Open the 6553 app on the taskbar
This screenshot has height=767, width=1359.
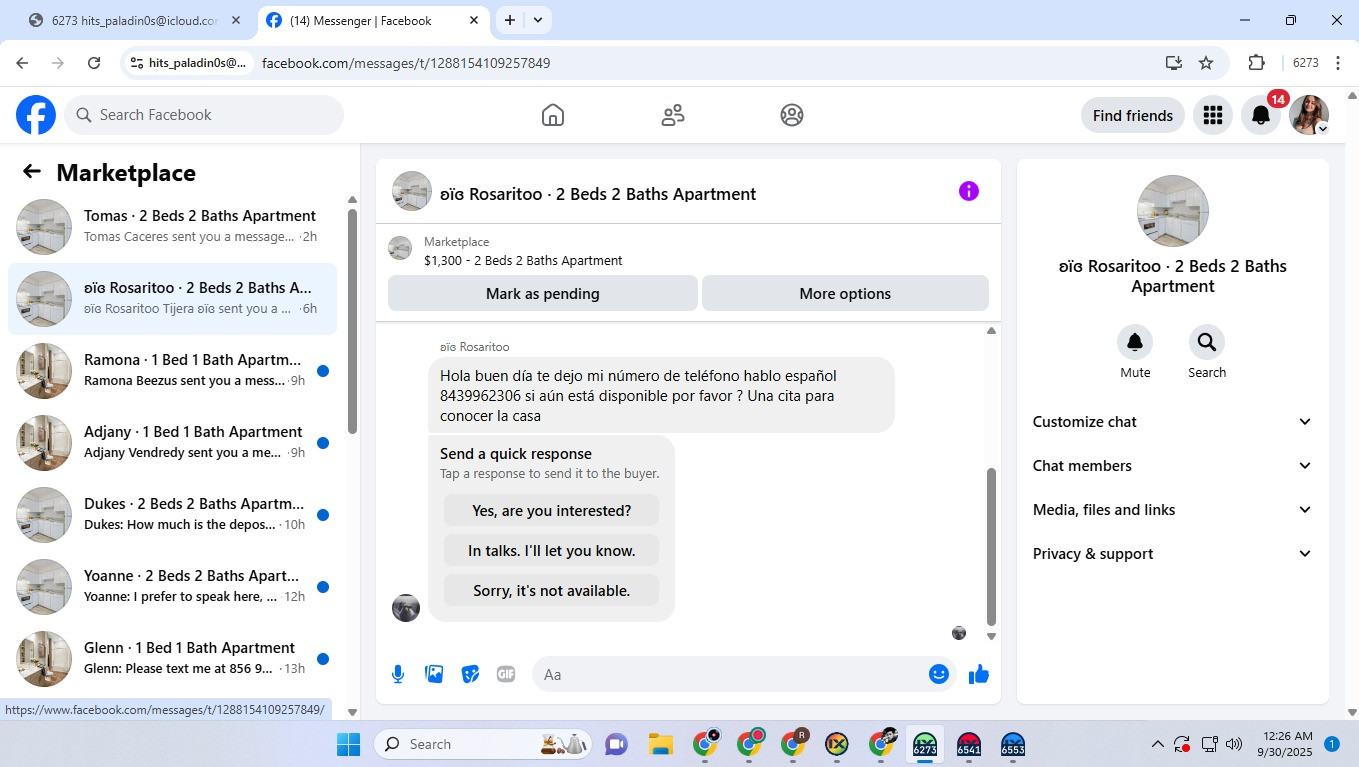[1013, 744]
